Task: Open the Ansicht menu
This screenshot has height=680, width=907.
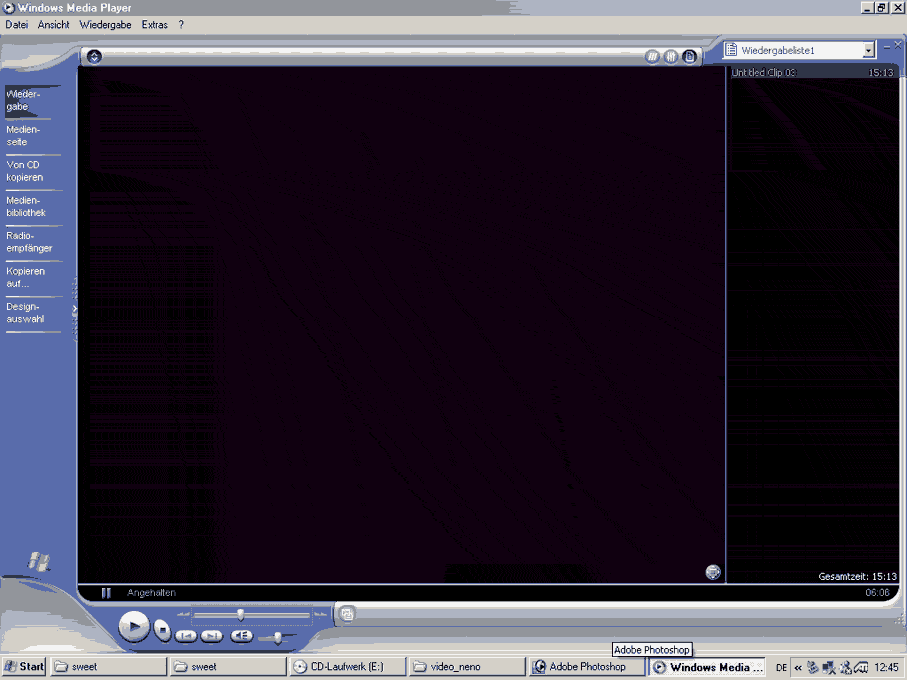Action: click(54, 25)
